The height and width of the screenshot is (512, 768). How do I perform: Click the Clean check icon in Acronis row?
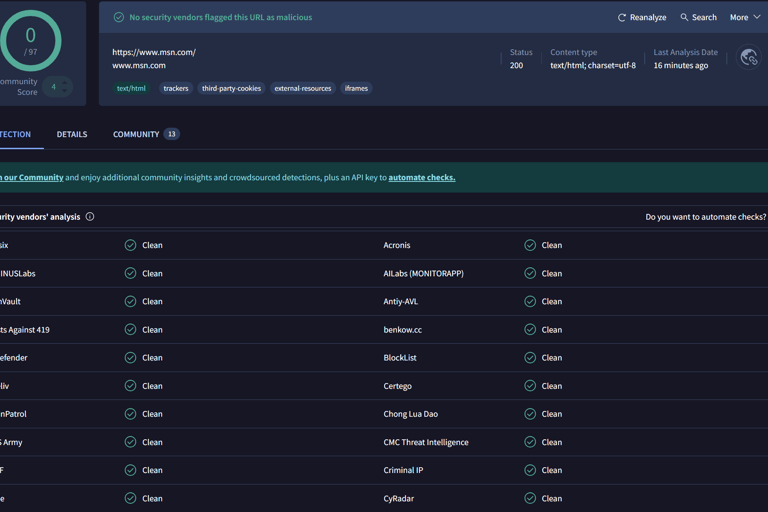pos(530,245)
